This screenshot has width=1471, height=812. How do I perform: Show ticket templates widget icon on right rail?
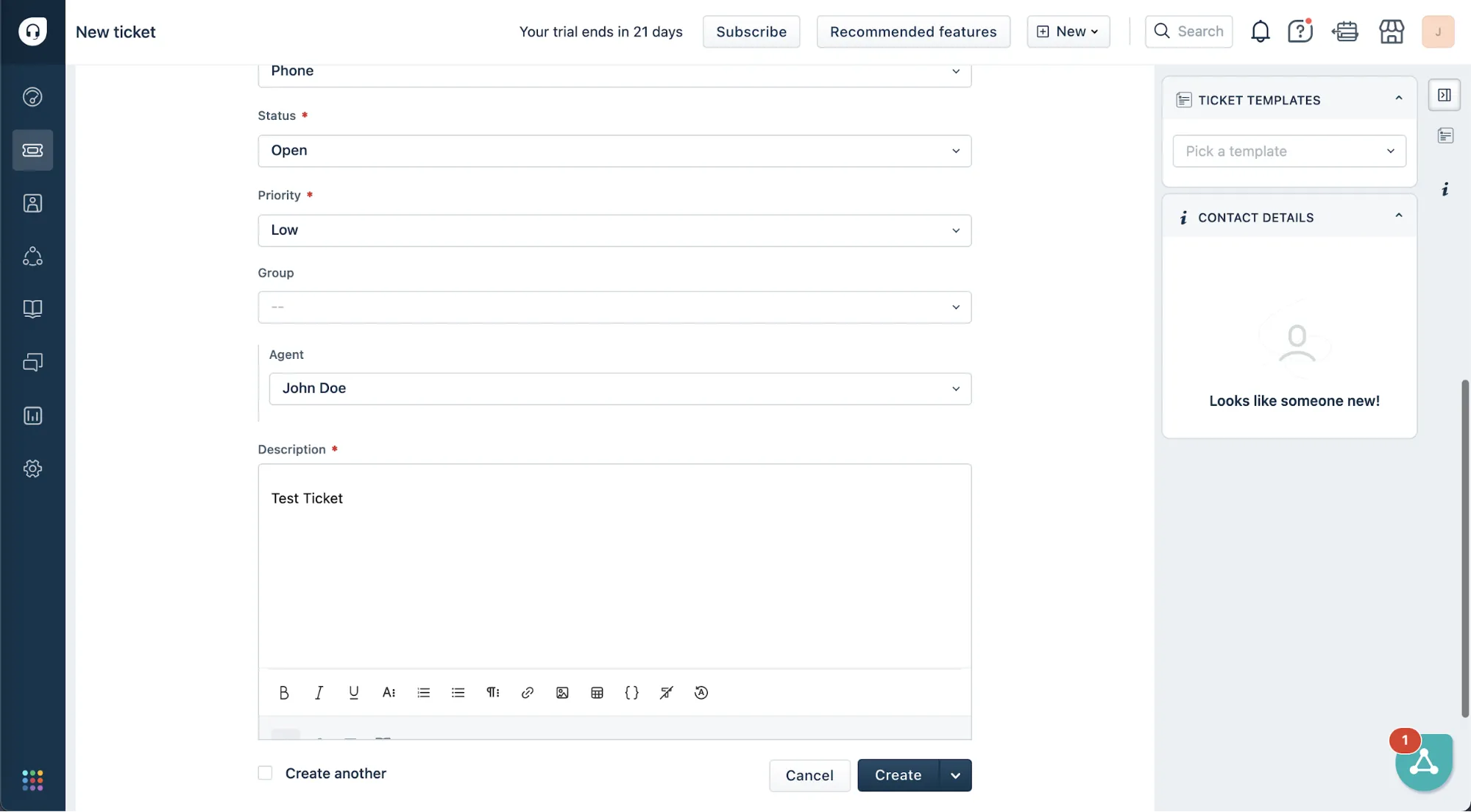pyautogui.click(x=1445, y=135)
